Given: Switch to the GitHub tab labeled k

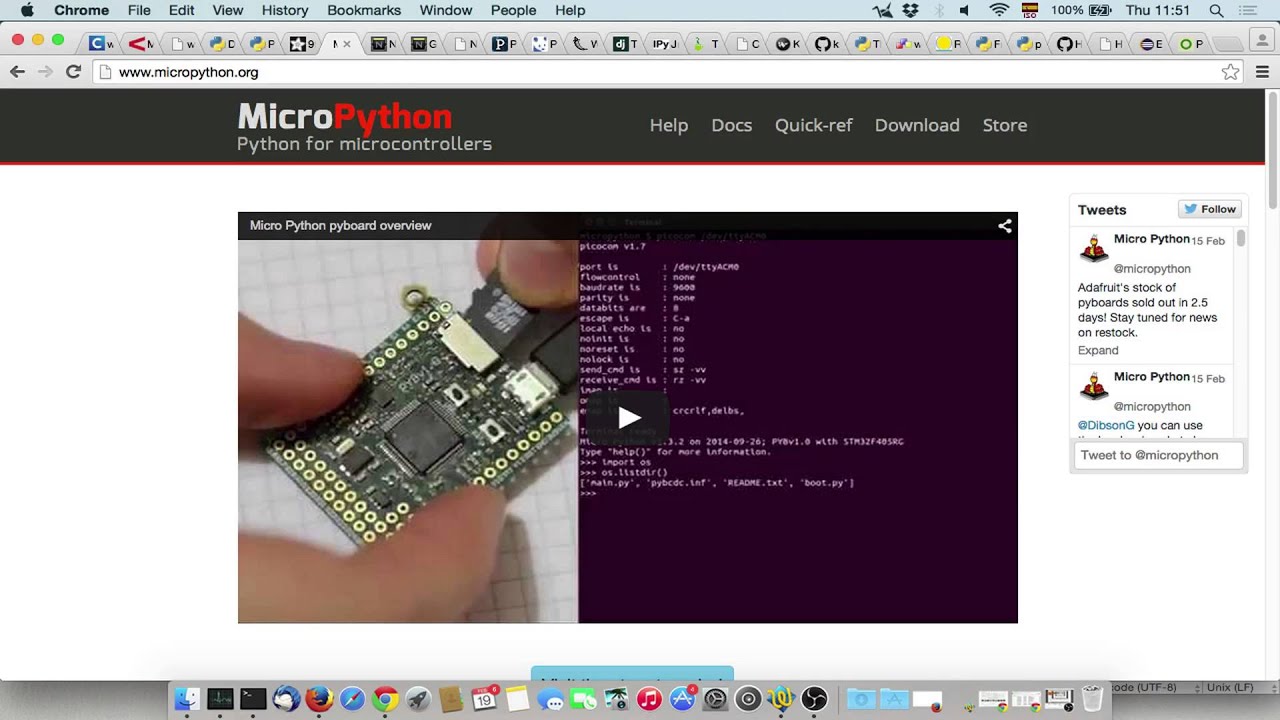Looking at the screenshot, I should pyautogui.click(x=827, y=44).
